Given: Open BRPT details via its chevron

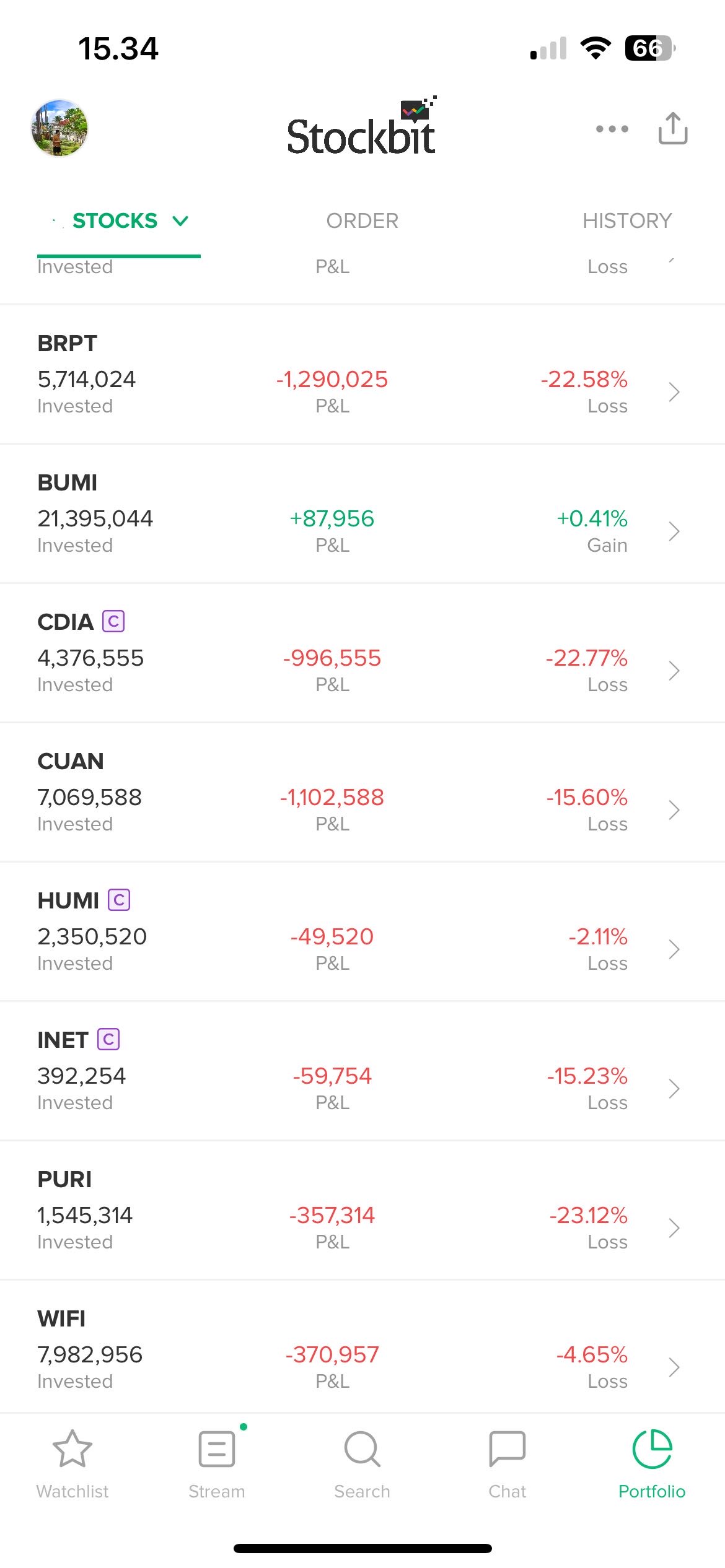Looking at the screenshot, I should [674, 392].
